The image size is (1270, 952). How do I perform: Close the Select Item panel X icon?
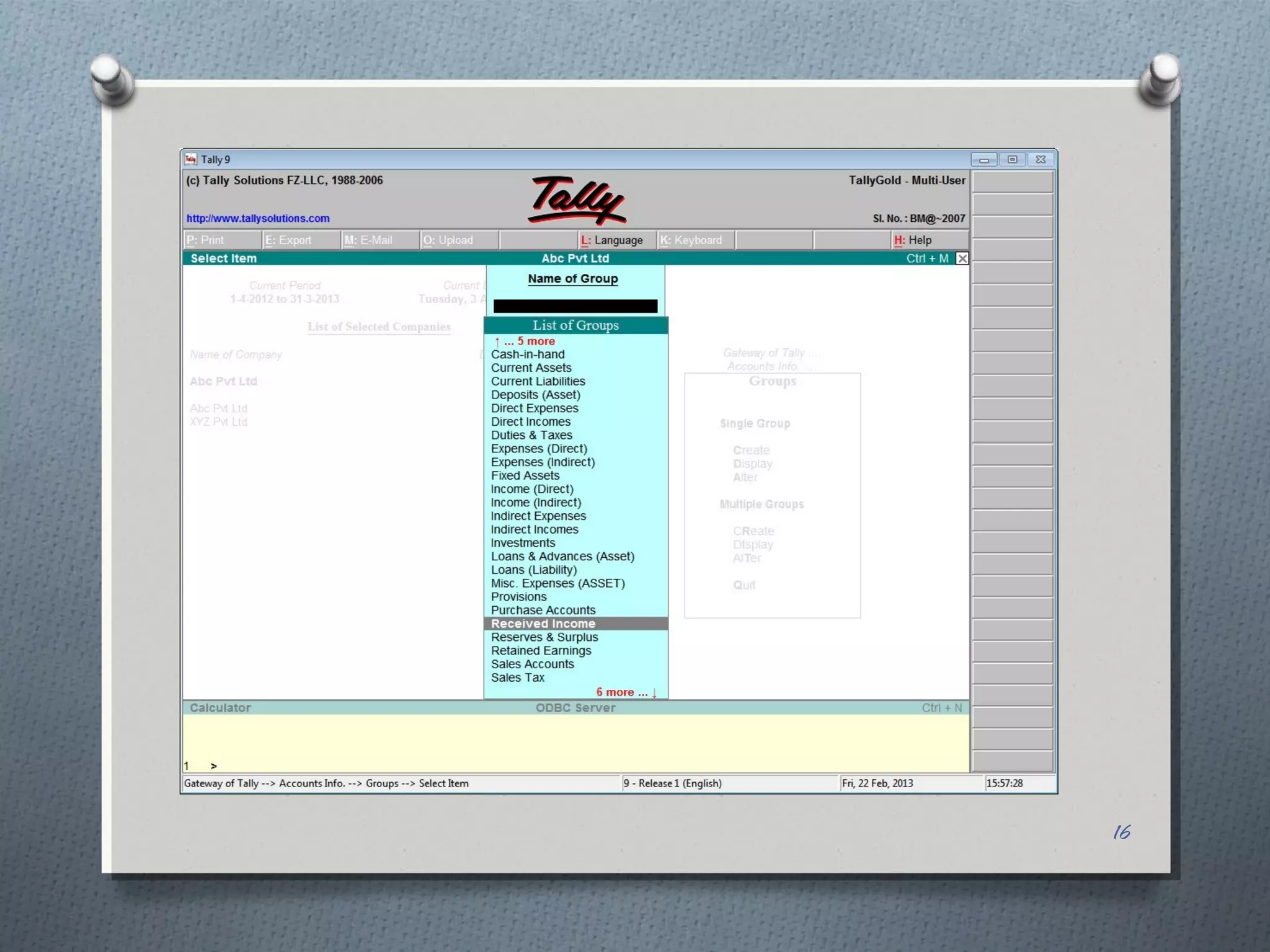point(962,258)
